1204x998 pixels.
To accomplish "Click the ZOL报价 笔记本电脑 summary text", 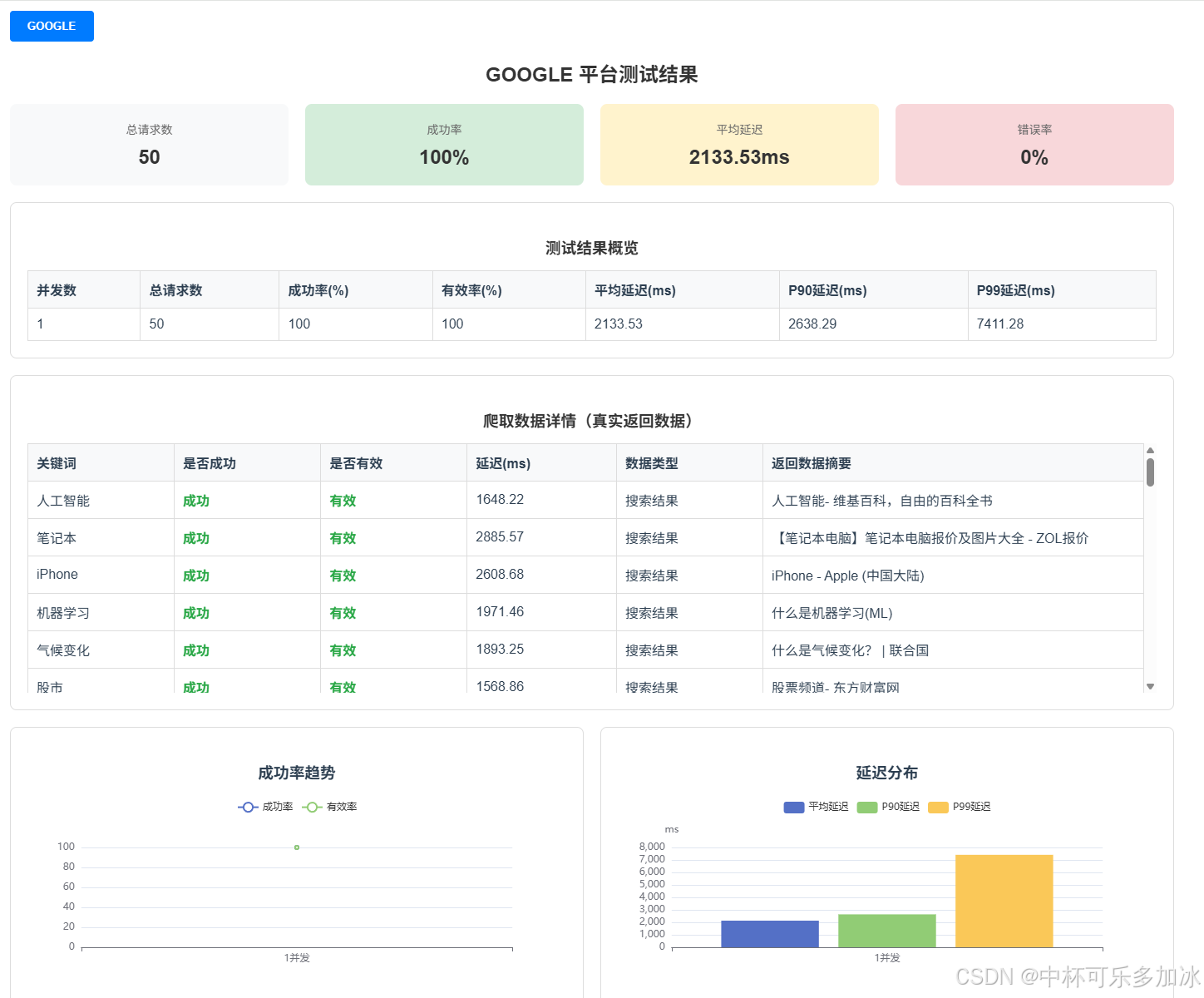I will (x=930, y=538).
